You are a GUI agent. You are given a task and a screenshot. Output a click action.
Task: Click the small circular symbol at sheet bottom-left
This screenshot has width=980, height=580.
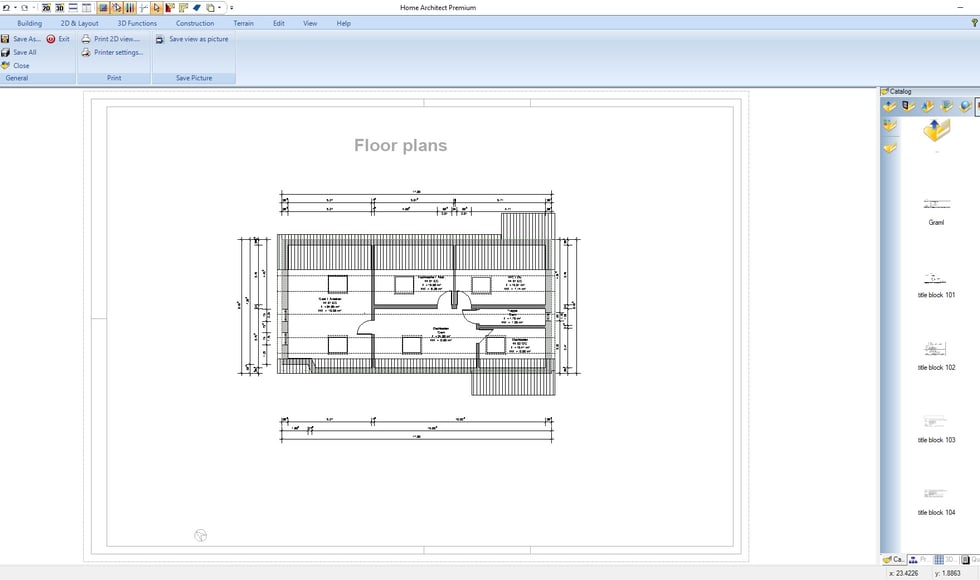click(x=201, y=536)
